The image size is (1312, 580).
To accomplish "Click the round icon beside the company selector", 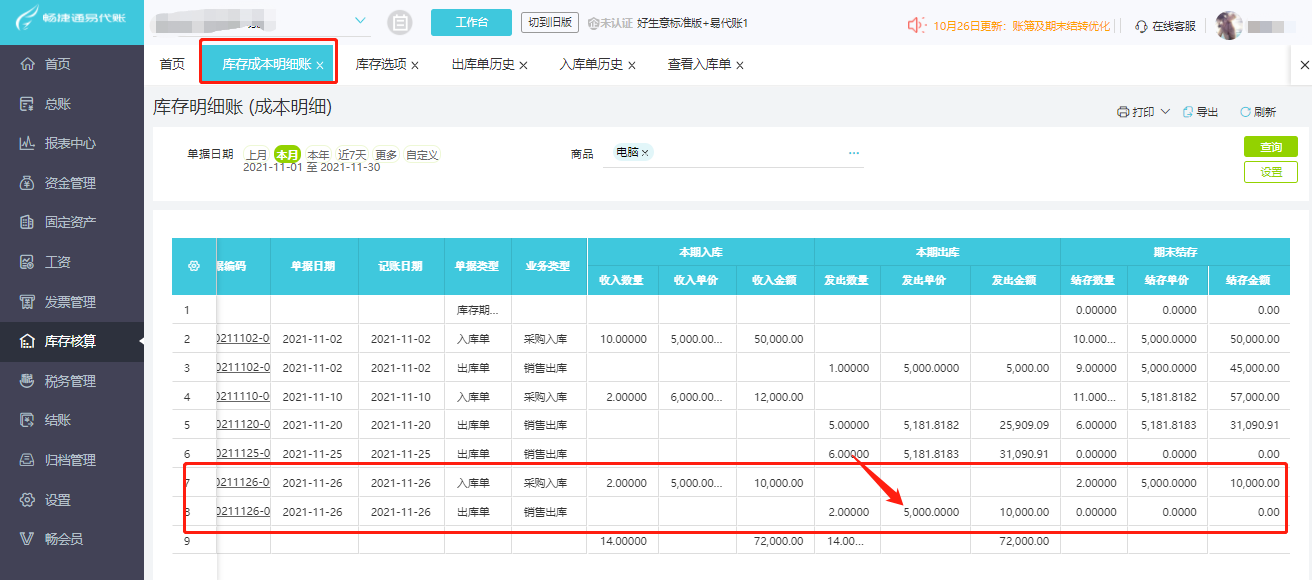I will (x=400, y=22).
